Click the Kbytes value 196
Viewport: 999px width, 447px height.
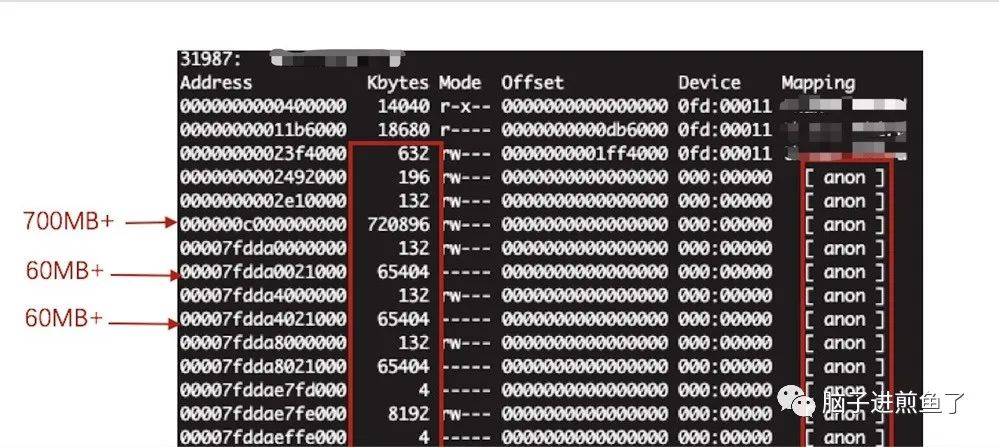coord(414,177)
